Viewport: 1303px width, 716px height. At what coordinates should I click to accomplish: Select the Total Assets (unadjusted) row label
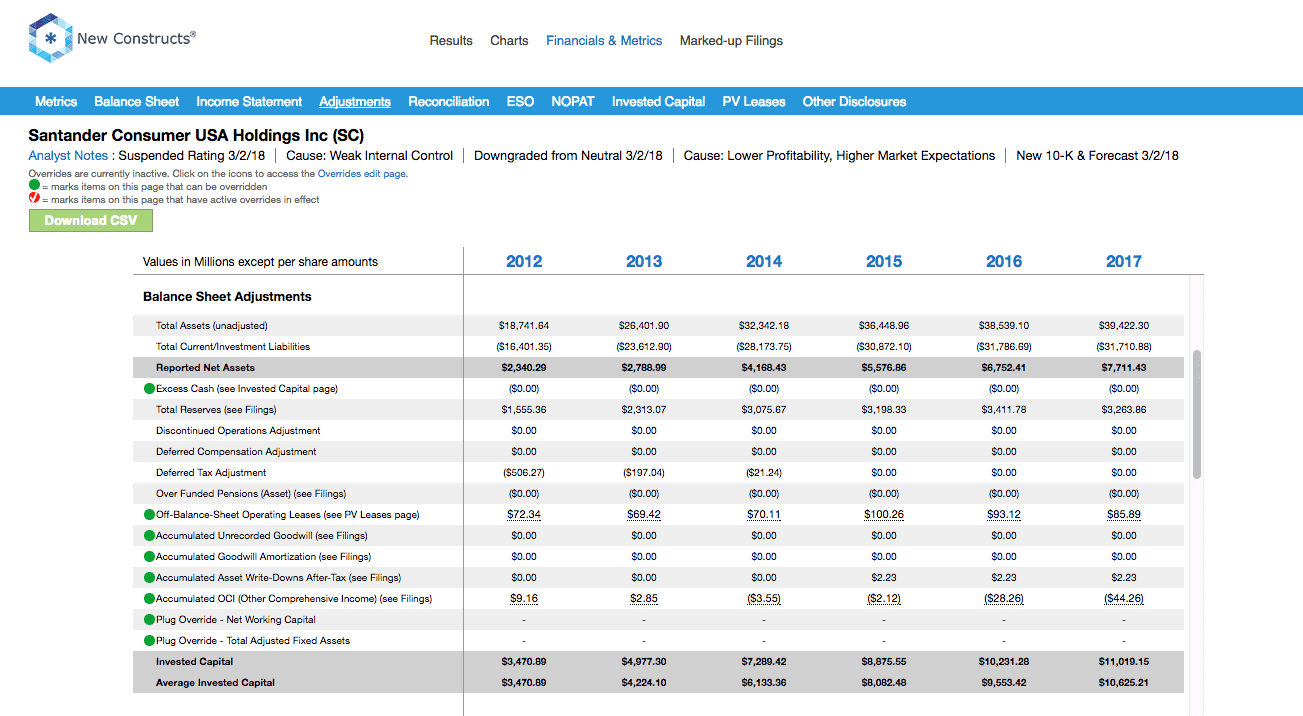(212, 325)
